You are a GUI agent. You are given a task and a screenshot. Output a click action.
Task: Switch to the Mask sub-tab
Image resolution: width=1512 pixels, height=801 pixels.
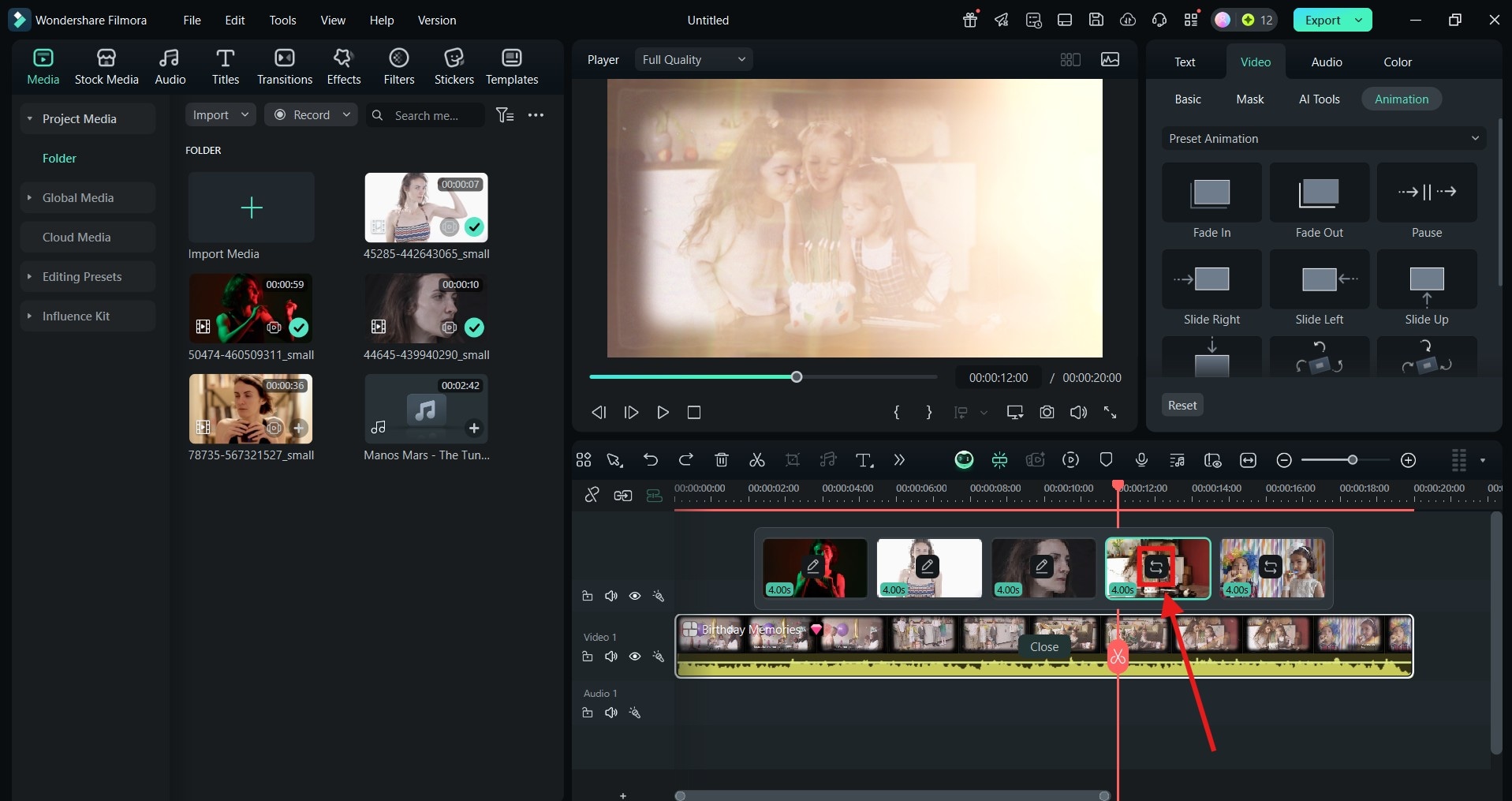tap(1249, 99)
